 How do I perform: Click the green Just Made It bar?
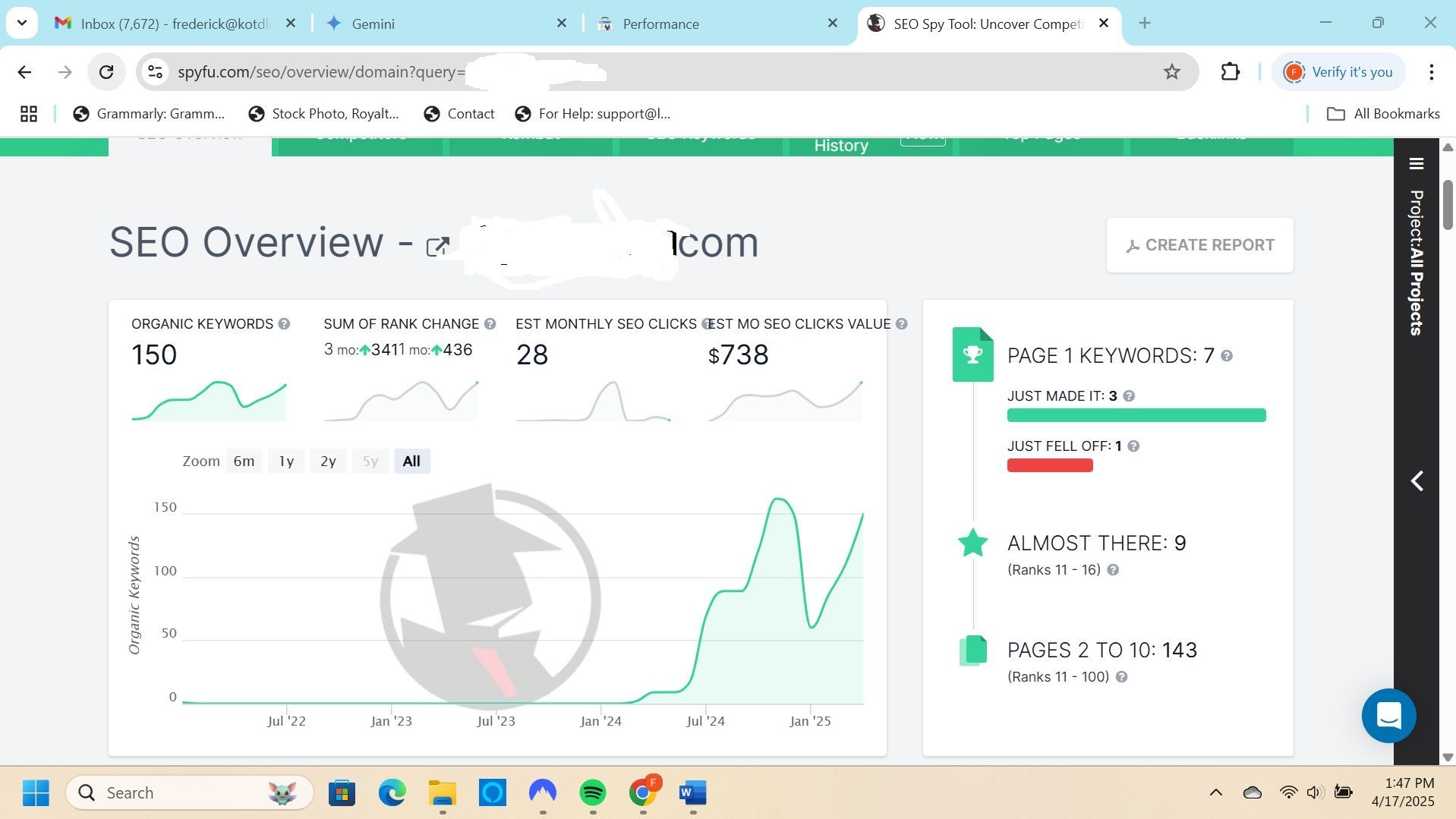tap(1136, 415)
